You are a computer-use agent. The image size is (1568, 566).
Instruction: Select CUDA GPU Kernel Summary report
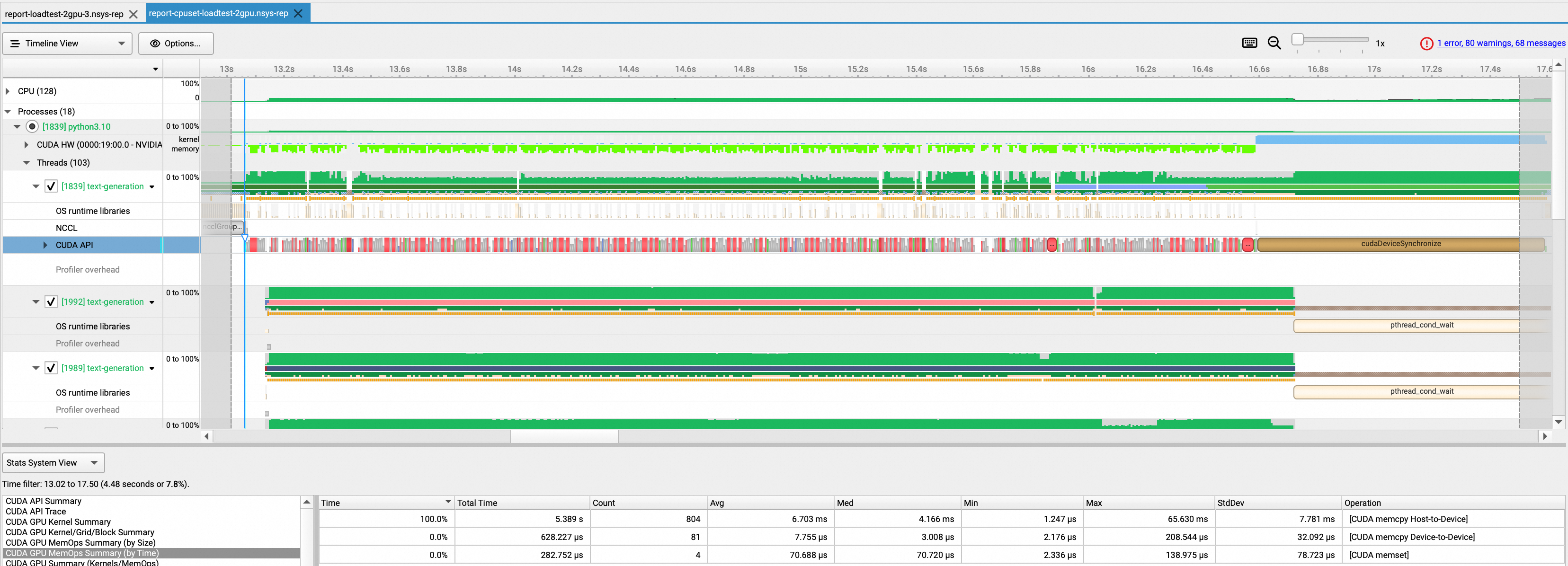tap(58, 522)
